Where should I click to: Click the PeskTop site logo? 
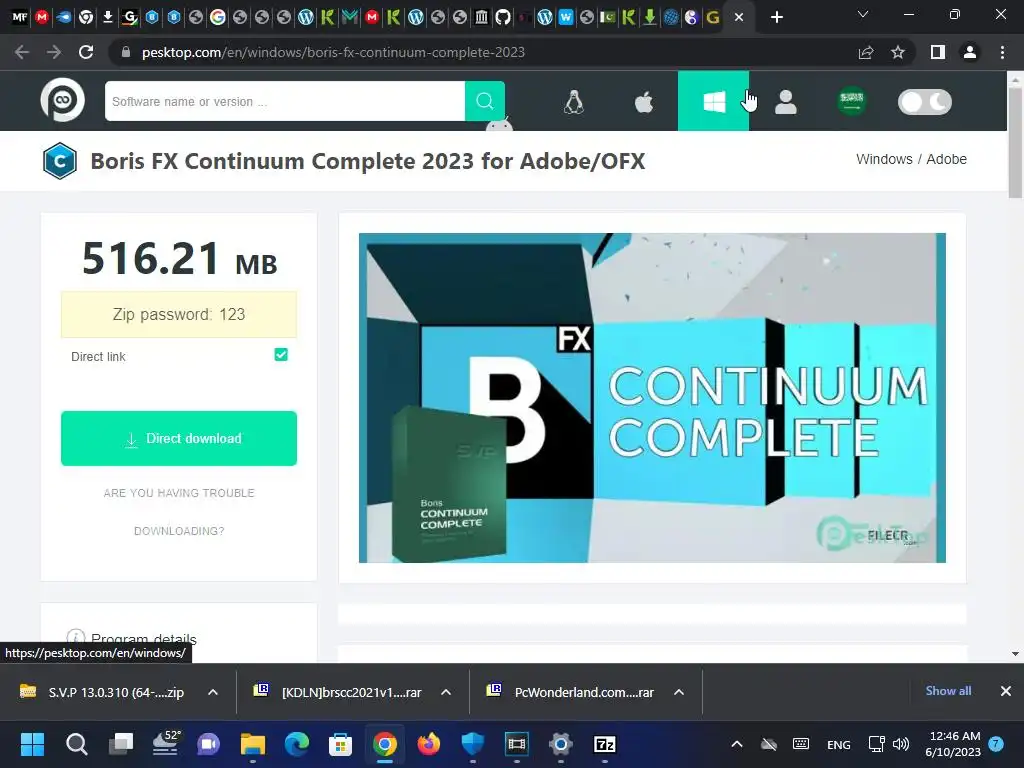tap(63, 100)
